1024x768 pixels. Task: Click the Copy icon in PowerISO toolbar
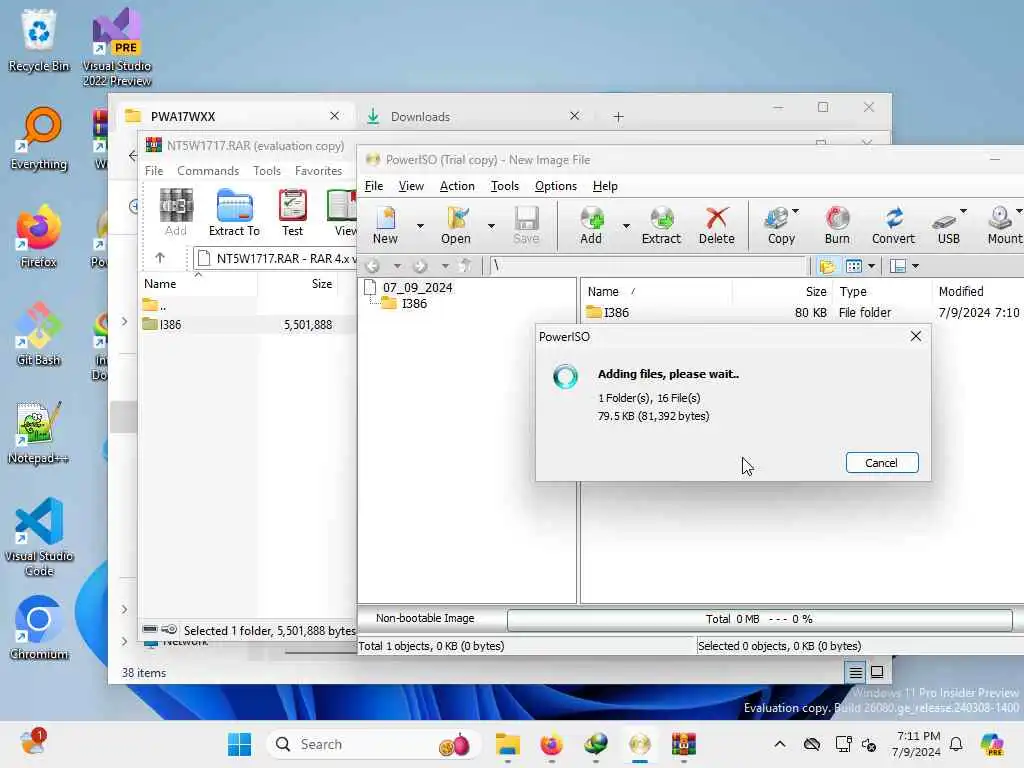(779, 225)
